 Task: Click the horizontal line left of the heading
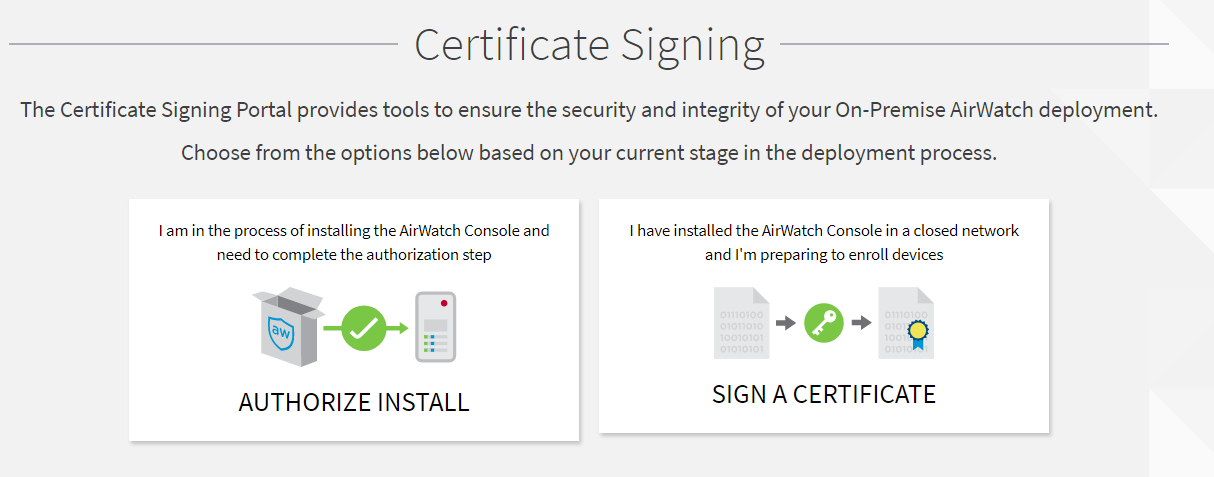200,45
